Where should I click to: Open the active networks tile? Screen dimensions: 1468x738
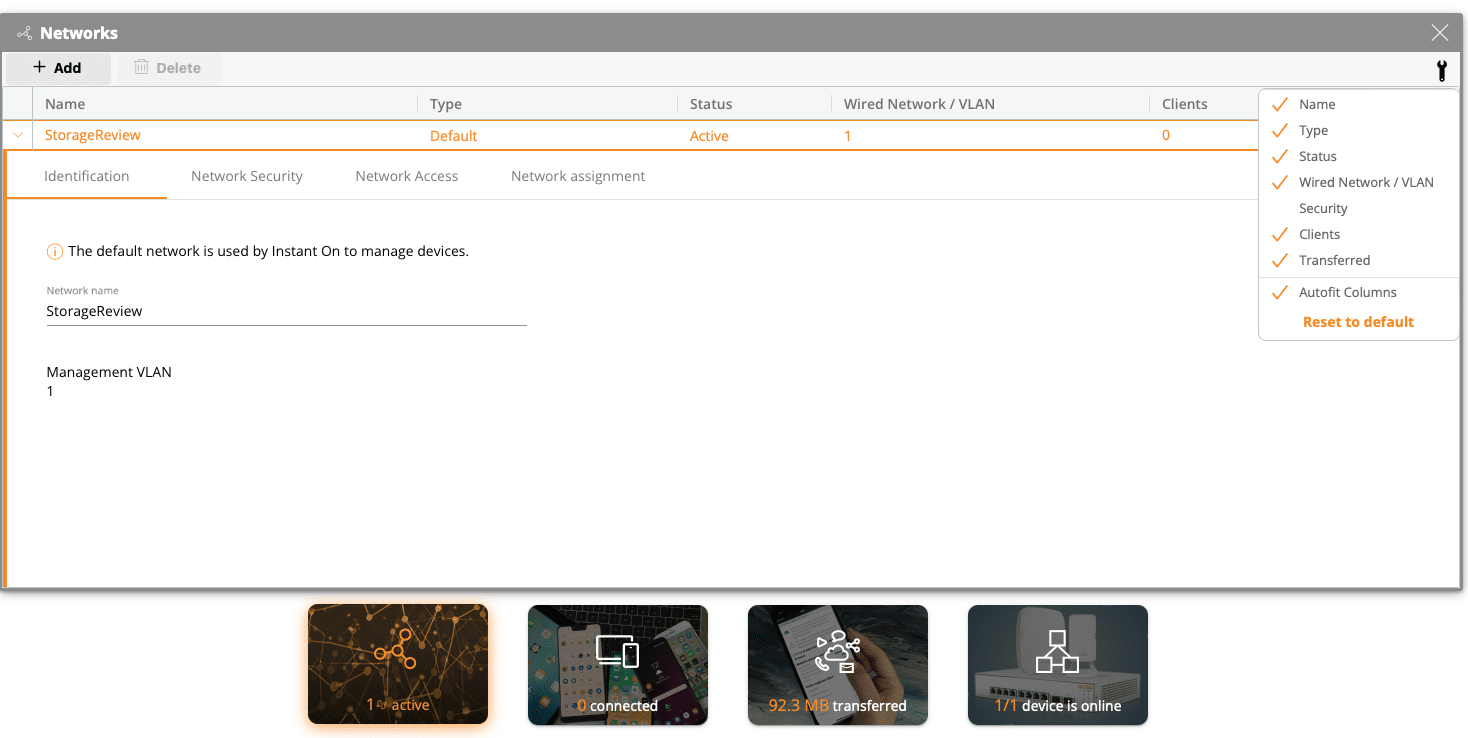pyautogui.click(x=398, y=664)
